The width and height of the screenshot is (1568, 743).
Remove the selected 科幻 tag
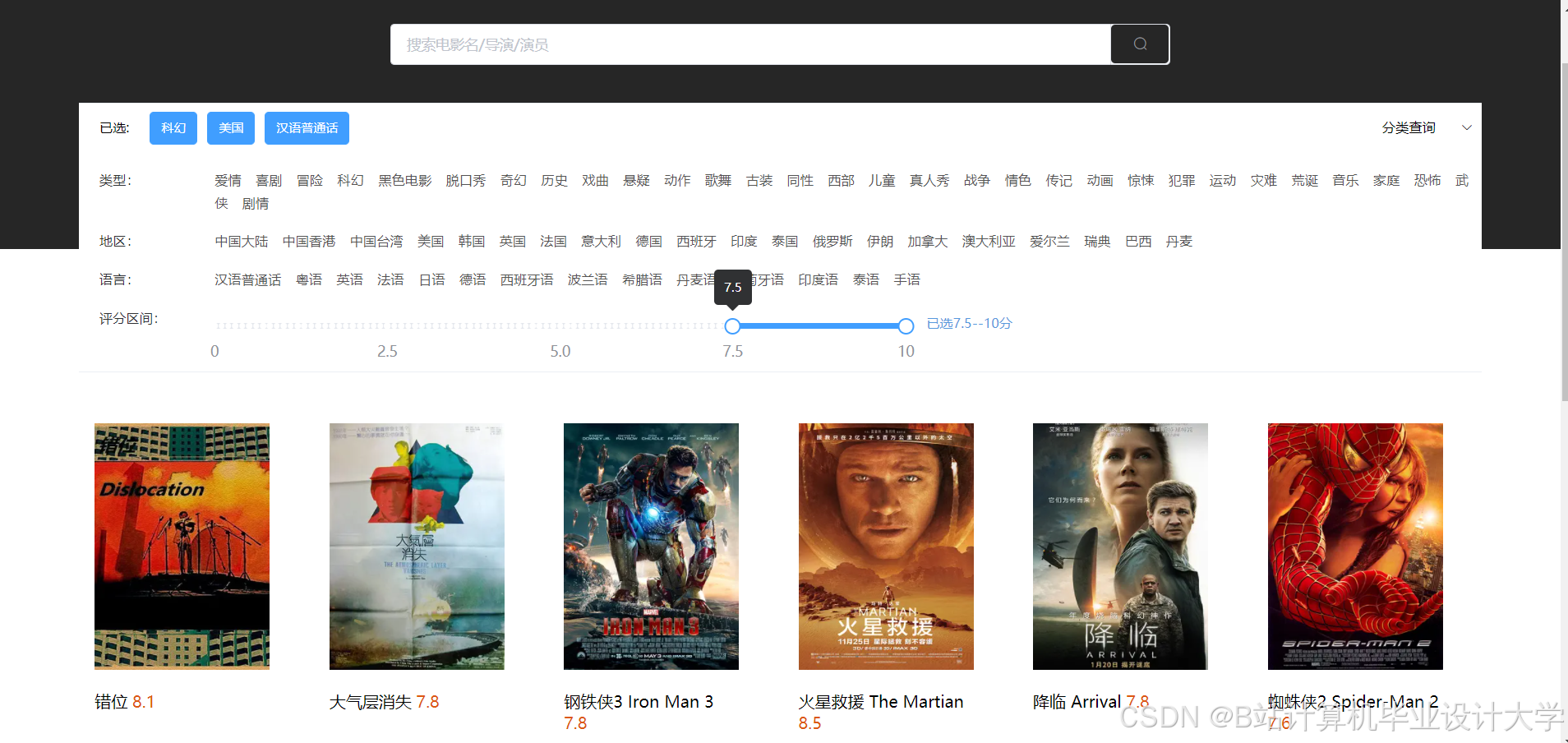[x=173, y=128]
